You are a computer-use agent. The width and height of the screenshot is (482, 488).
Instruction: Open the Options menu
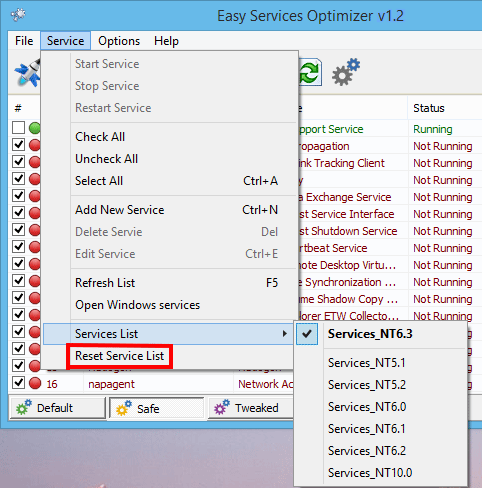click(x=119, y=41)
